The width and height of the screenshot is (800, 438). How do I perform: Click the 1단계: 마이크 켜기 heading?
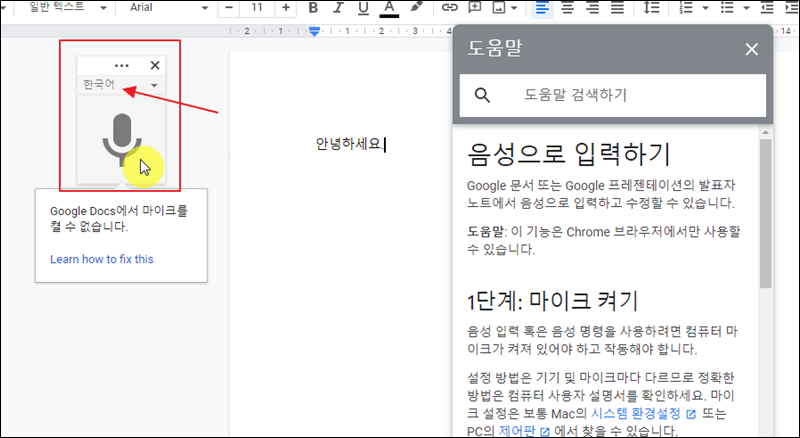(x=553, y=301)
